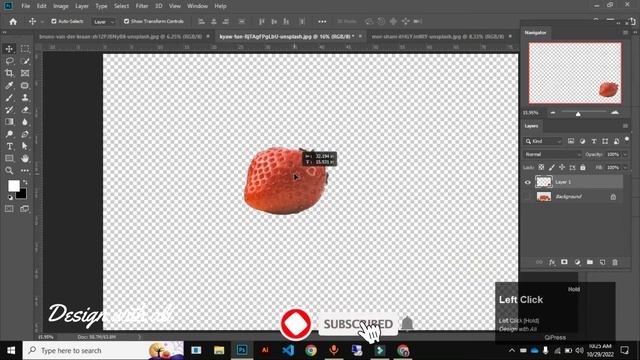The height and width of the screenshot is (360, 640).
Task: Select the Gradient tool
Action: coord(9,122)
